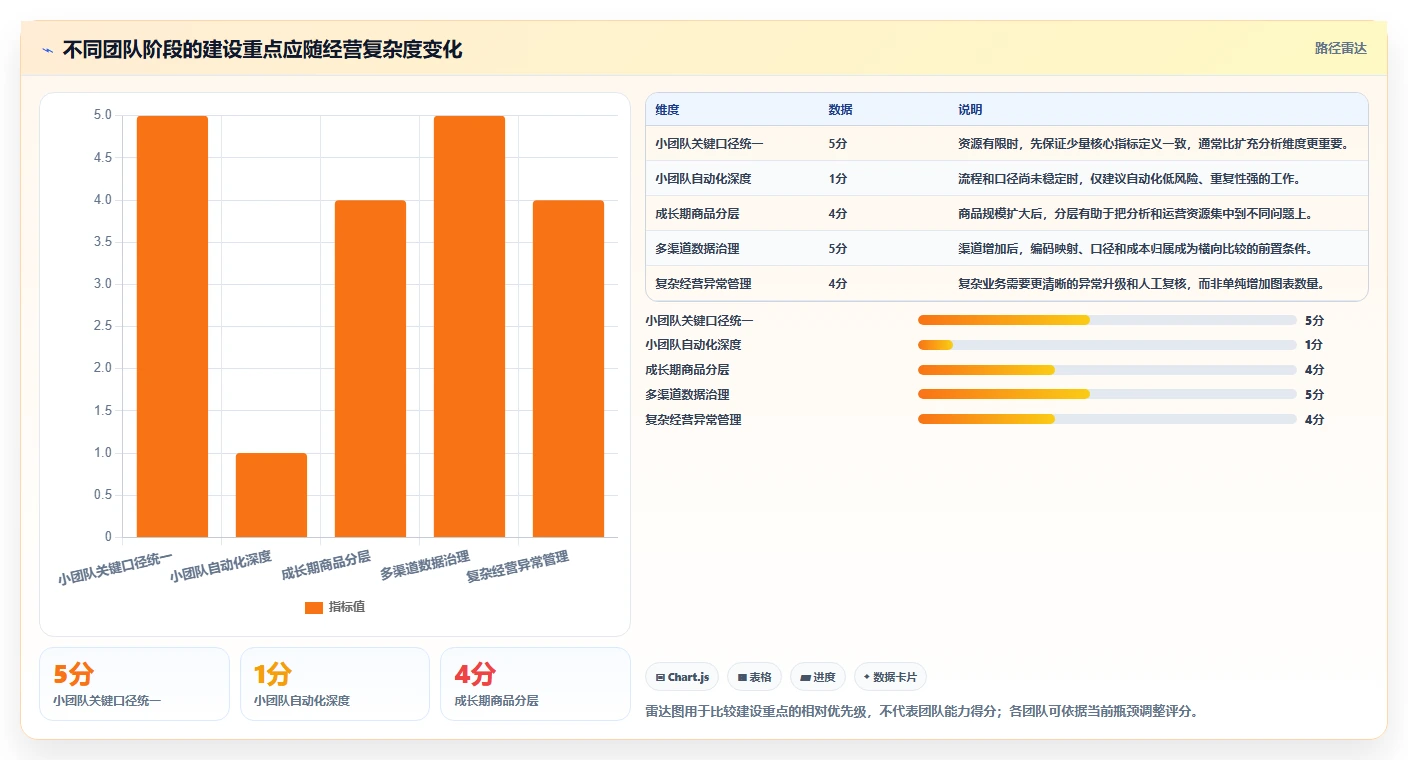This screenshot has height=760, width=1408.
Task: Click the 成长期商品分层 bar in the chart
Action: [x=370, y=369]
